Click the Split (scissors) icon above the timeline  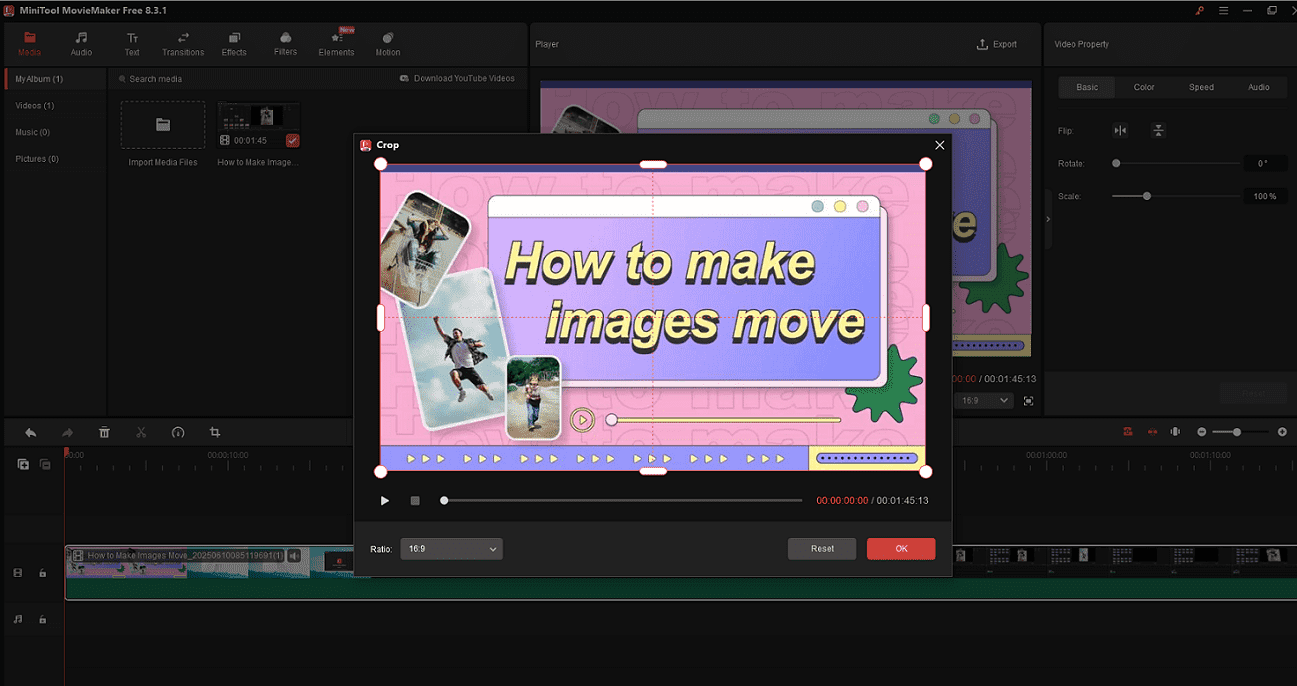pos(141,432)
